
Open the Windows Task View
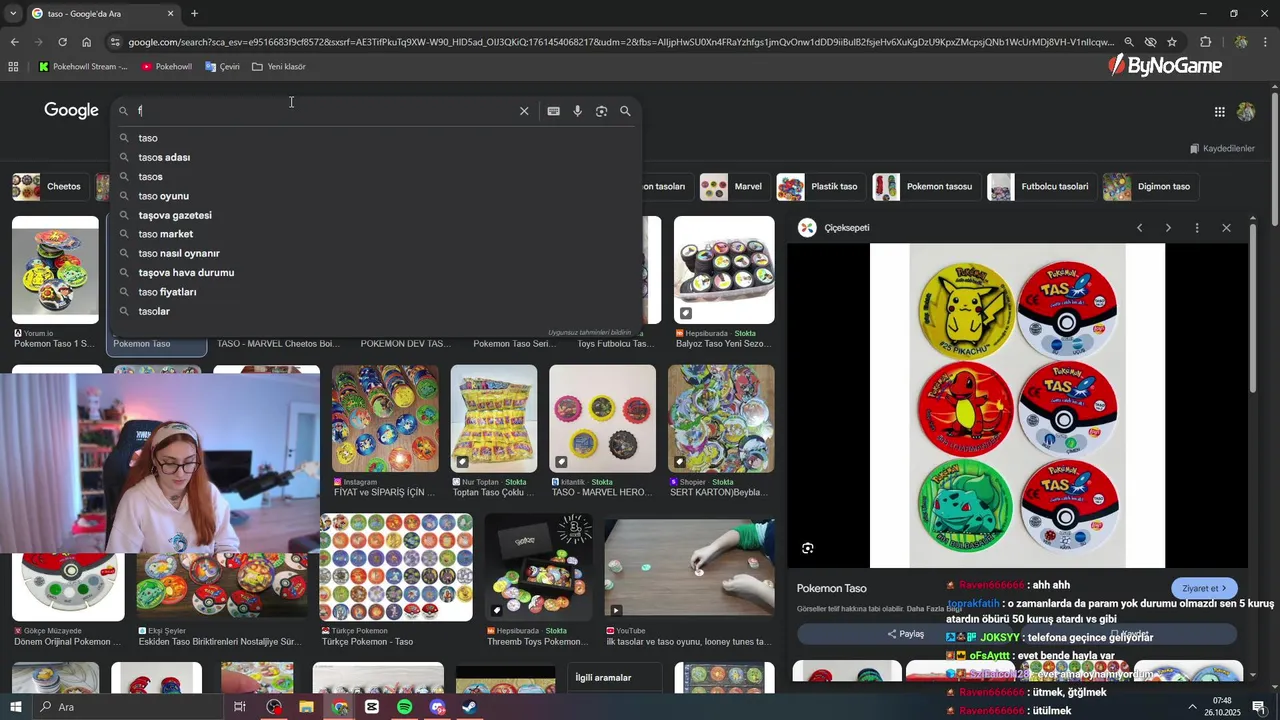click(240, 707)
